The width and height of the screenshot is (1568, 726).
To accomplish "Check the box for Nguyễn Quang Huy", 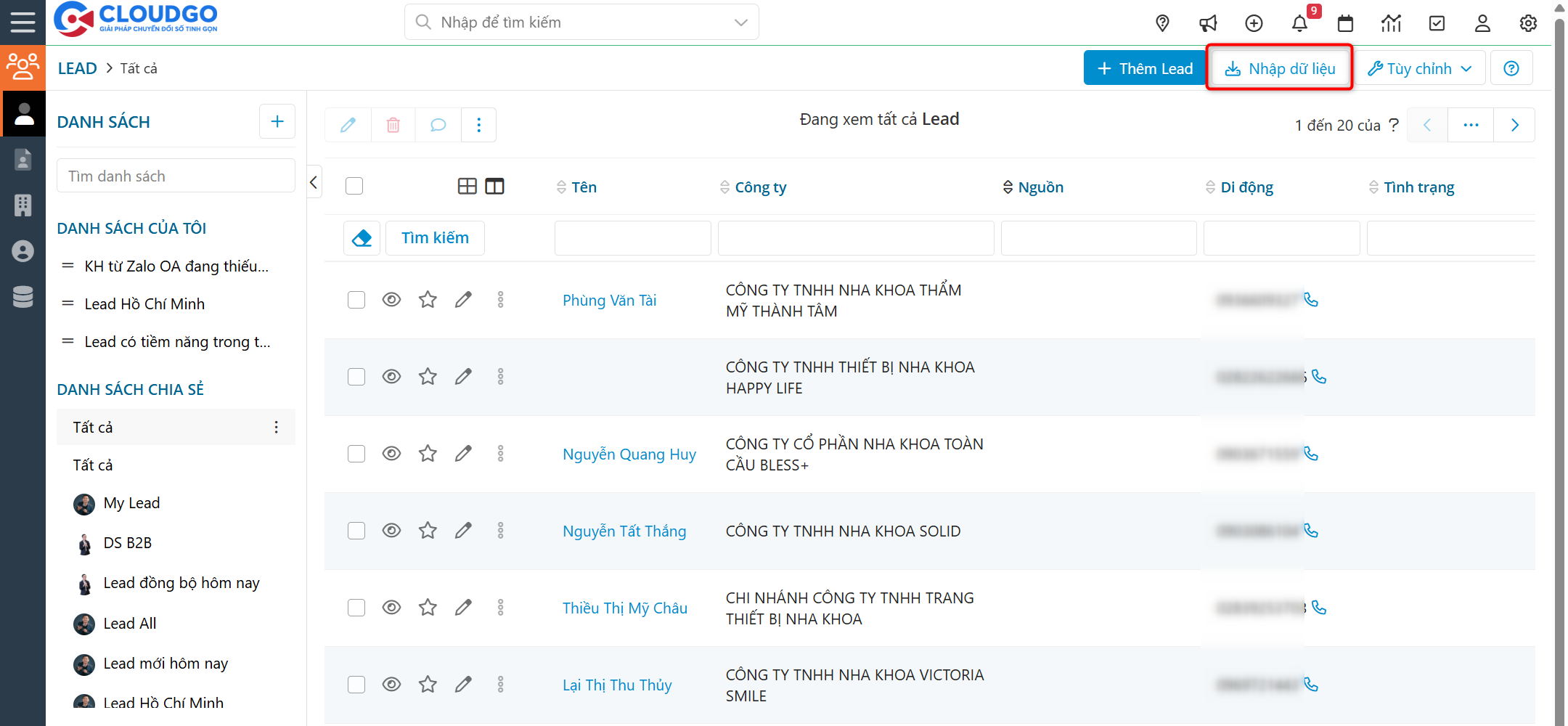I will 356,454.
